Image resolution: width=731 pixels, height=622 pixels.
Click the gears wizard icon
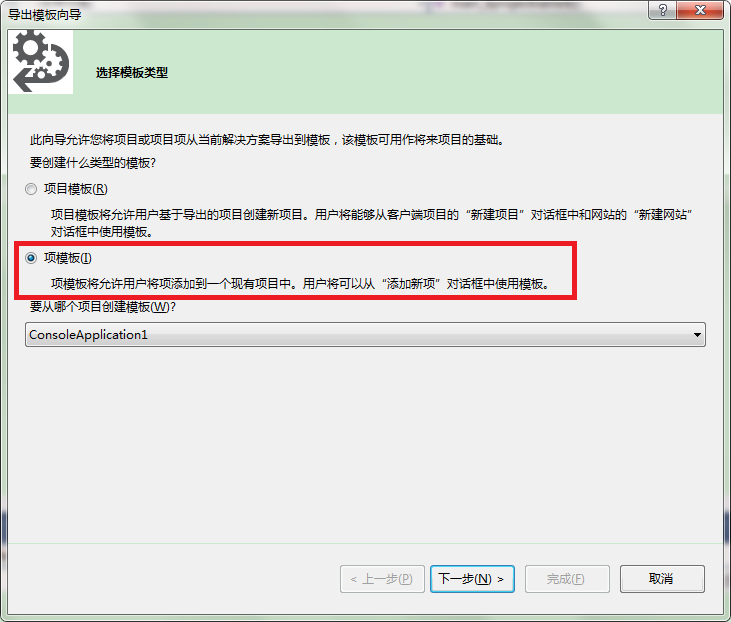tap(41, 62)
